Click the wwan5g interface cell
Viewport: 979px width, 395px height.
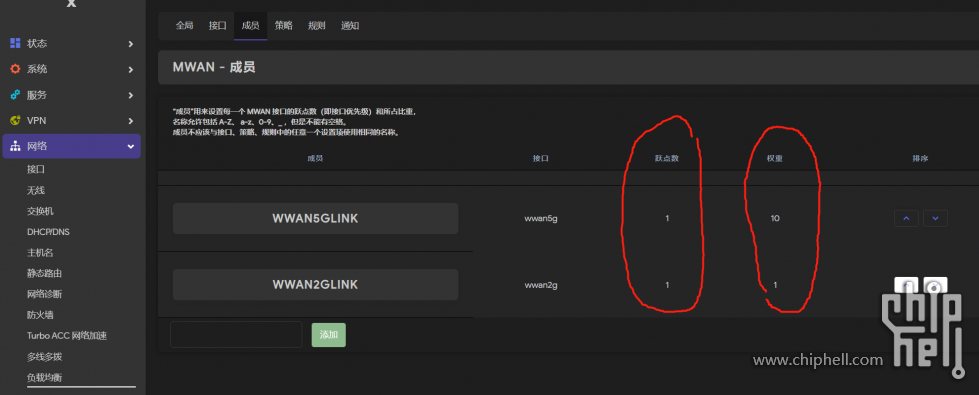click(541, 218)
